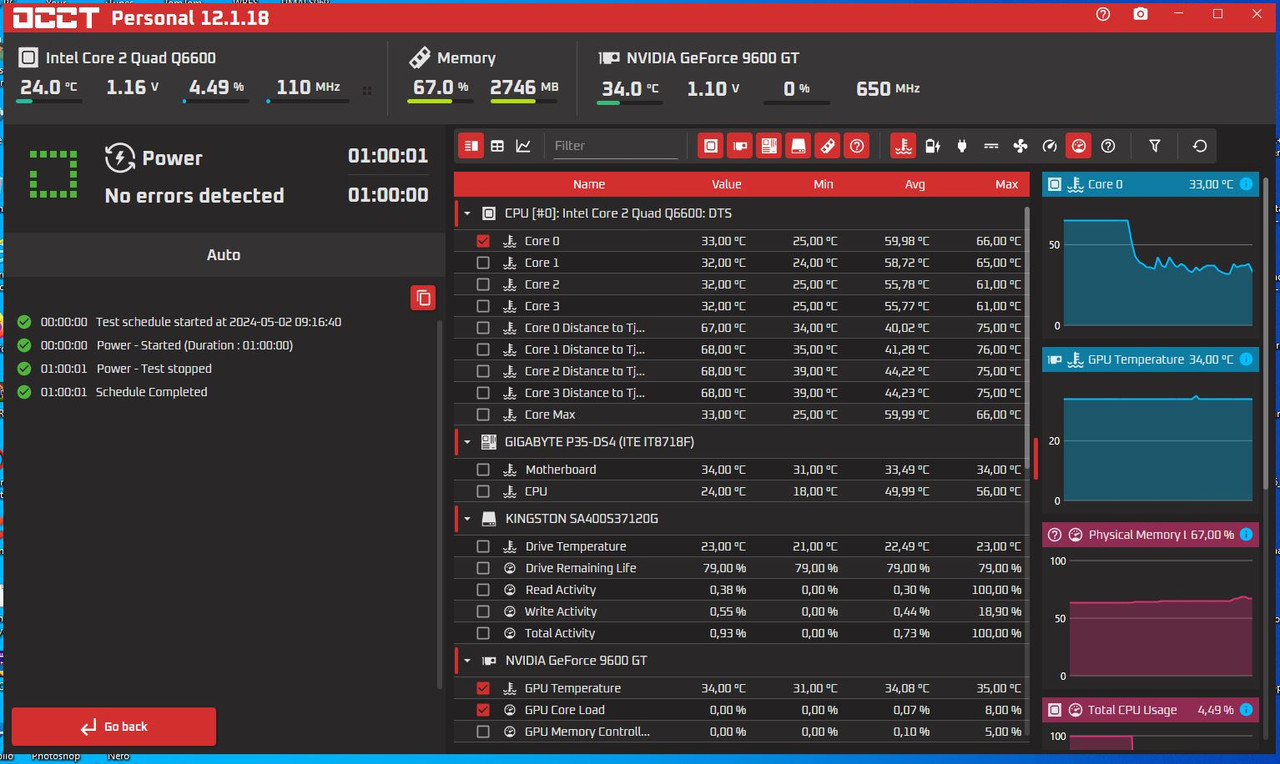Uncheck the Core 0 sensor checkbox
Screen dimensions: 1280x764
click(483, 241)
